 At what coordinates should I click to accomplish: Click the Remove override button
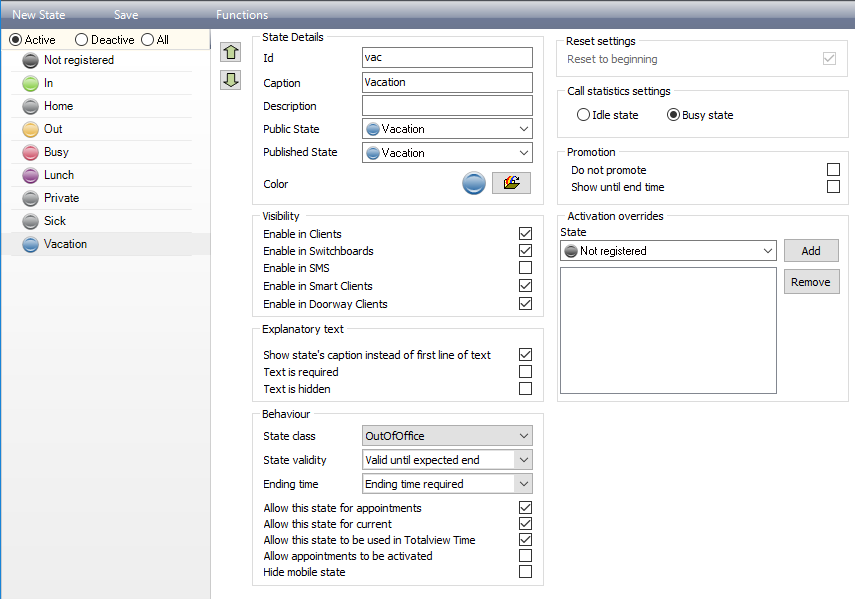click(x=811, y=282)
